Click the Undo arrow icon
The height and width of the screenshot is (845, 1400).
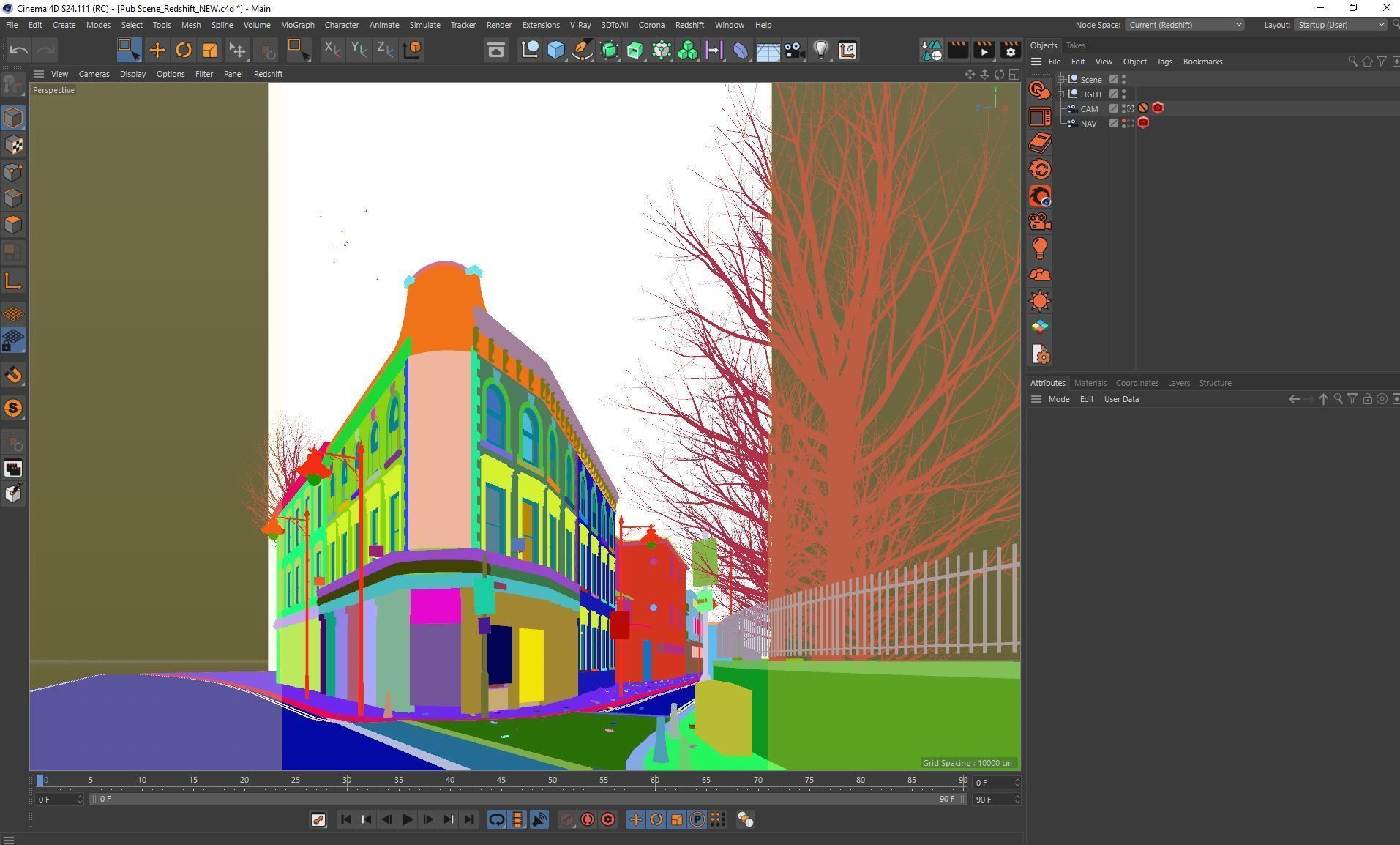tap(19, 50)
